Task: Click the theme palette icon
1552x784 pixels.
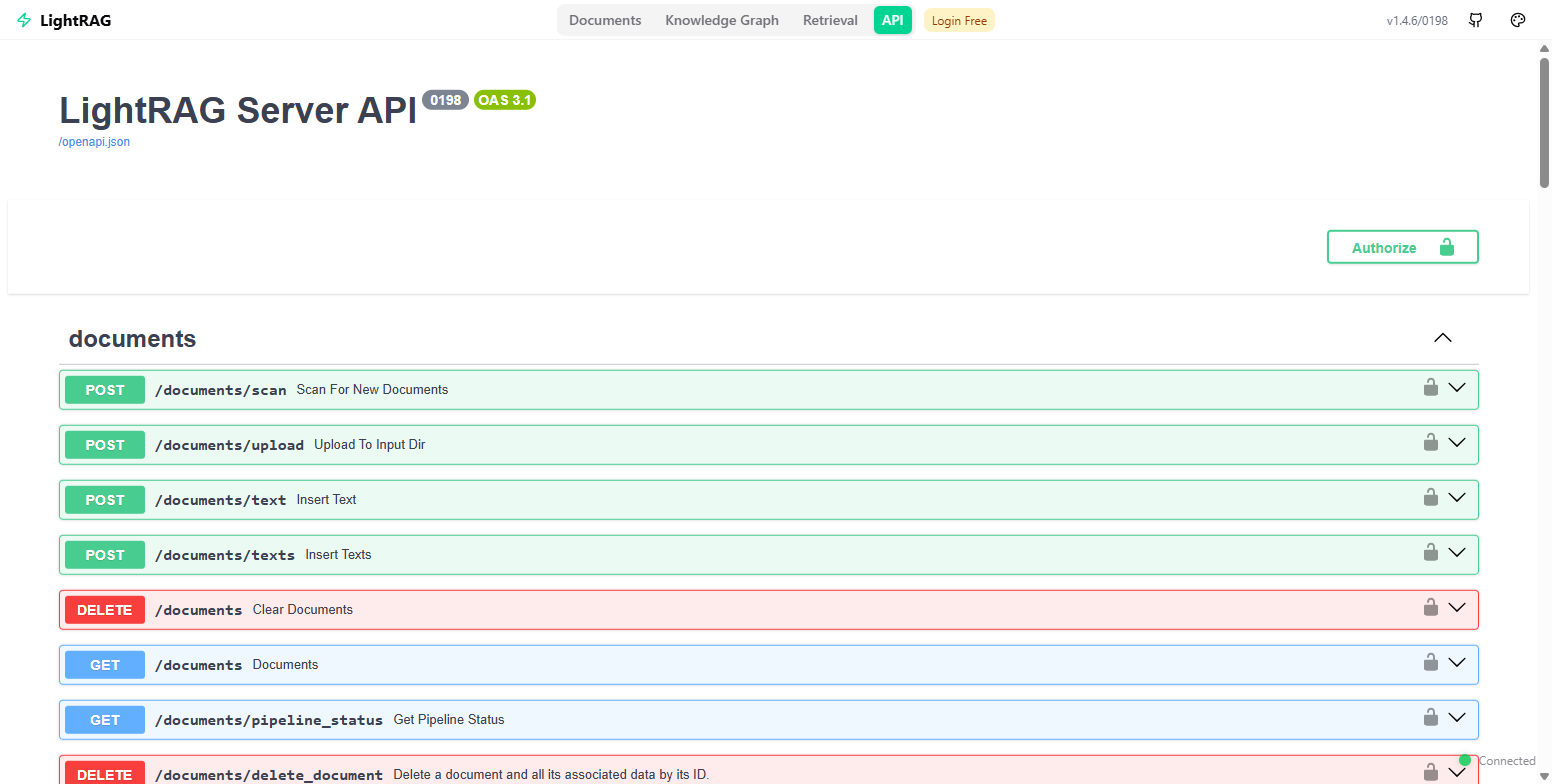Action: tap(1517, 20)
